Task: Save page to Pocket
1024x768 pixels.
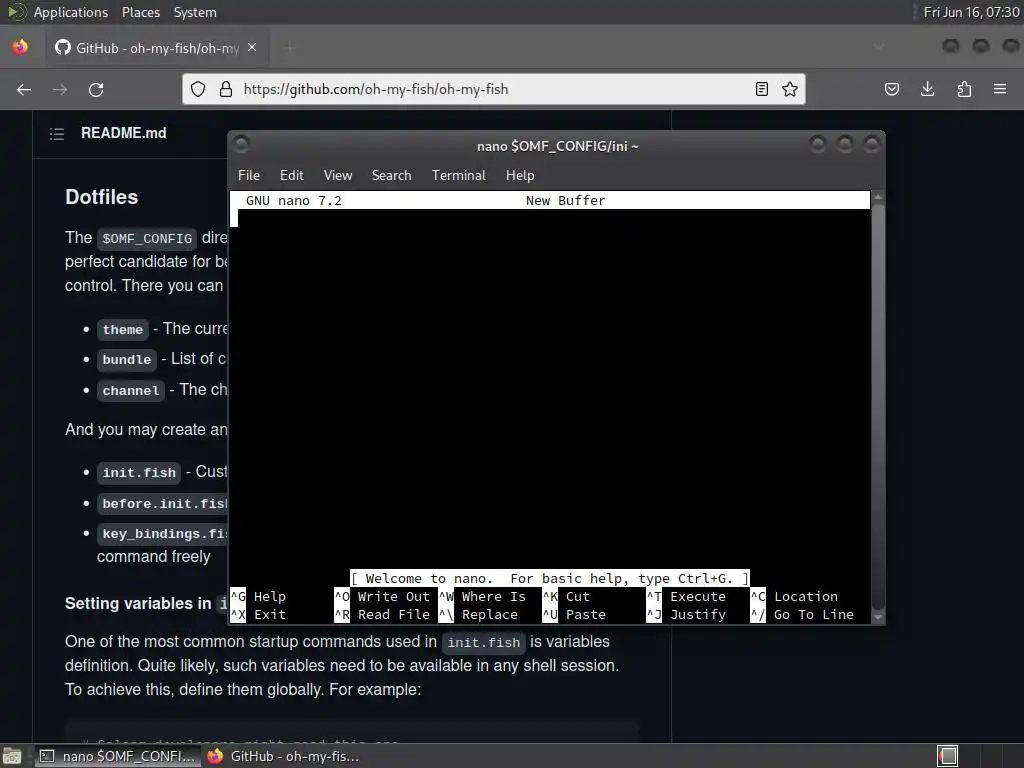Action: click(891, 89)
